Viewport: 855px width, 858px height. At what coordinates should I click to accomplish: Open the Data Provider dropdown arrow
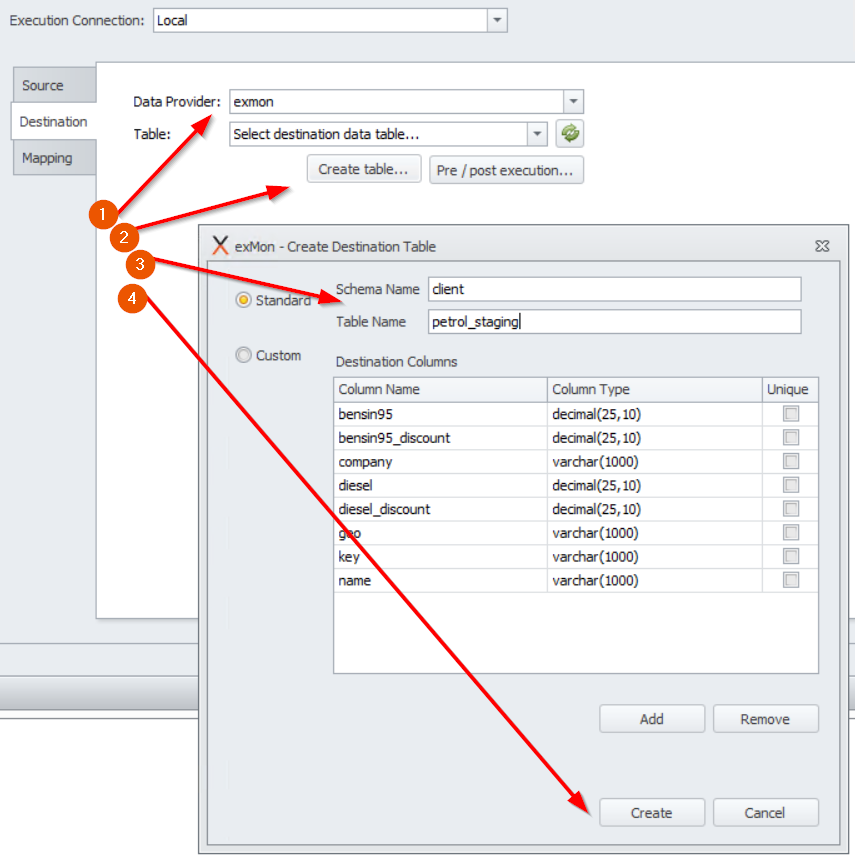tap(573, 101)
